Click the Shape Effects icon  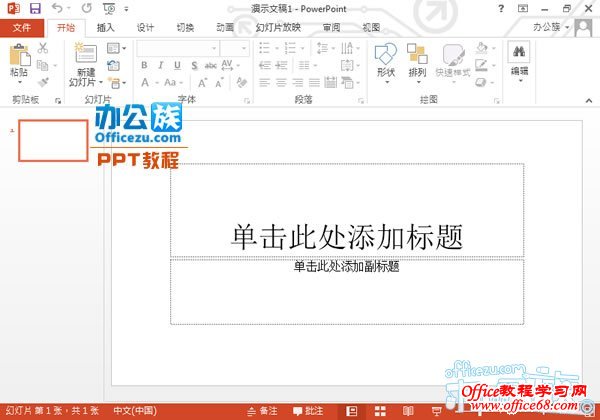coord(481,82)
